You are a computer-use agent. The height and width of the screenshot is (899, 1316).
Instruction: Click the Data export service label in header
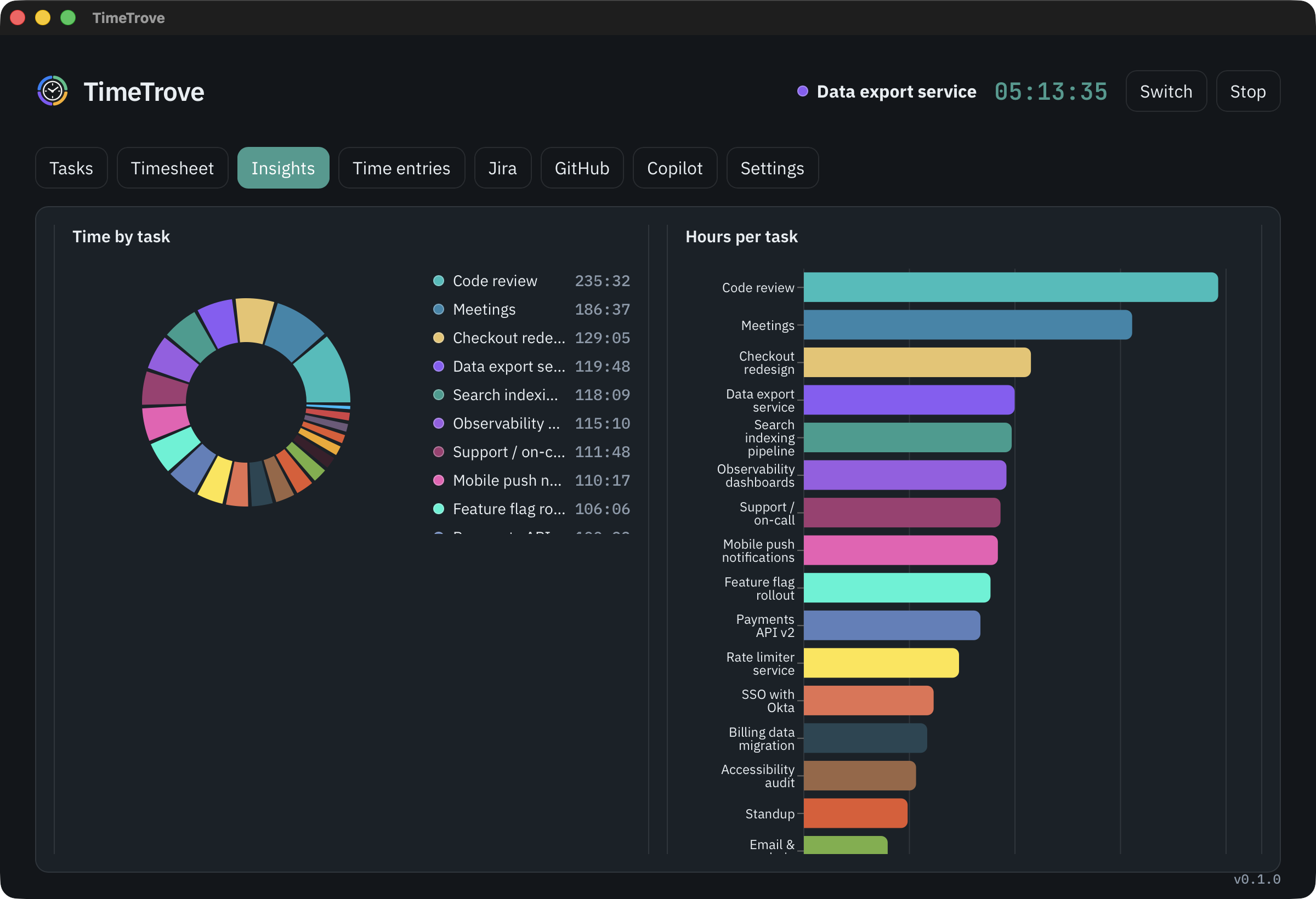pyautogui.click(x=897, y=92)
